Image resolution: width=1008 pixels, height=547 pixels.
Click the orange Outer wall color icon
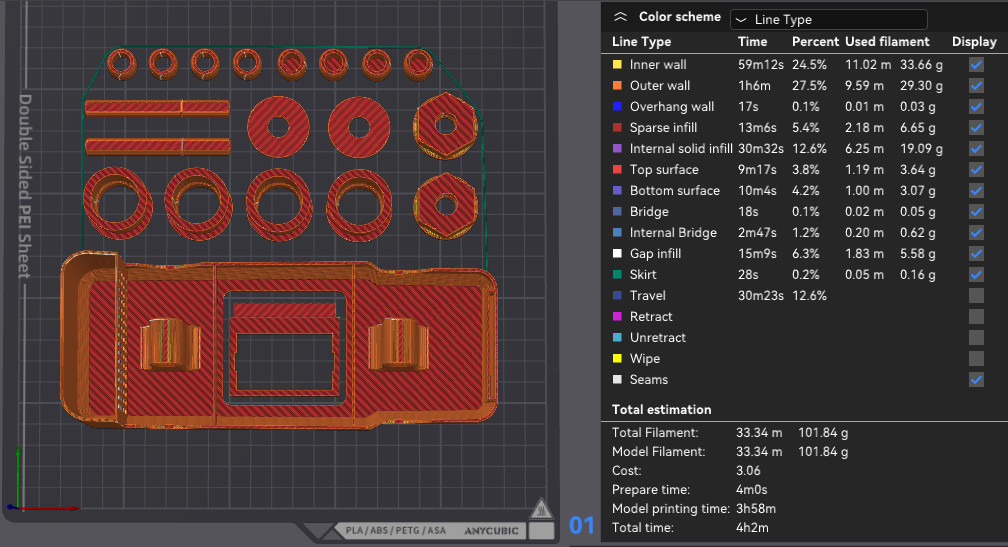point(618,86)
